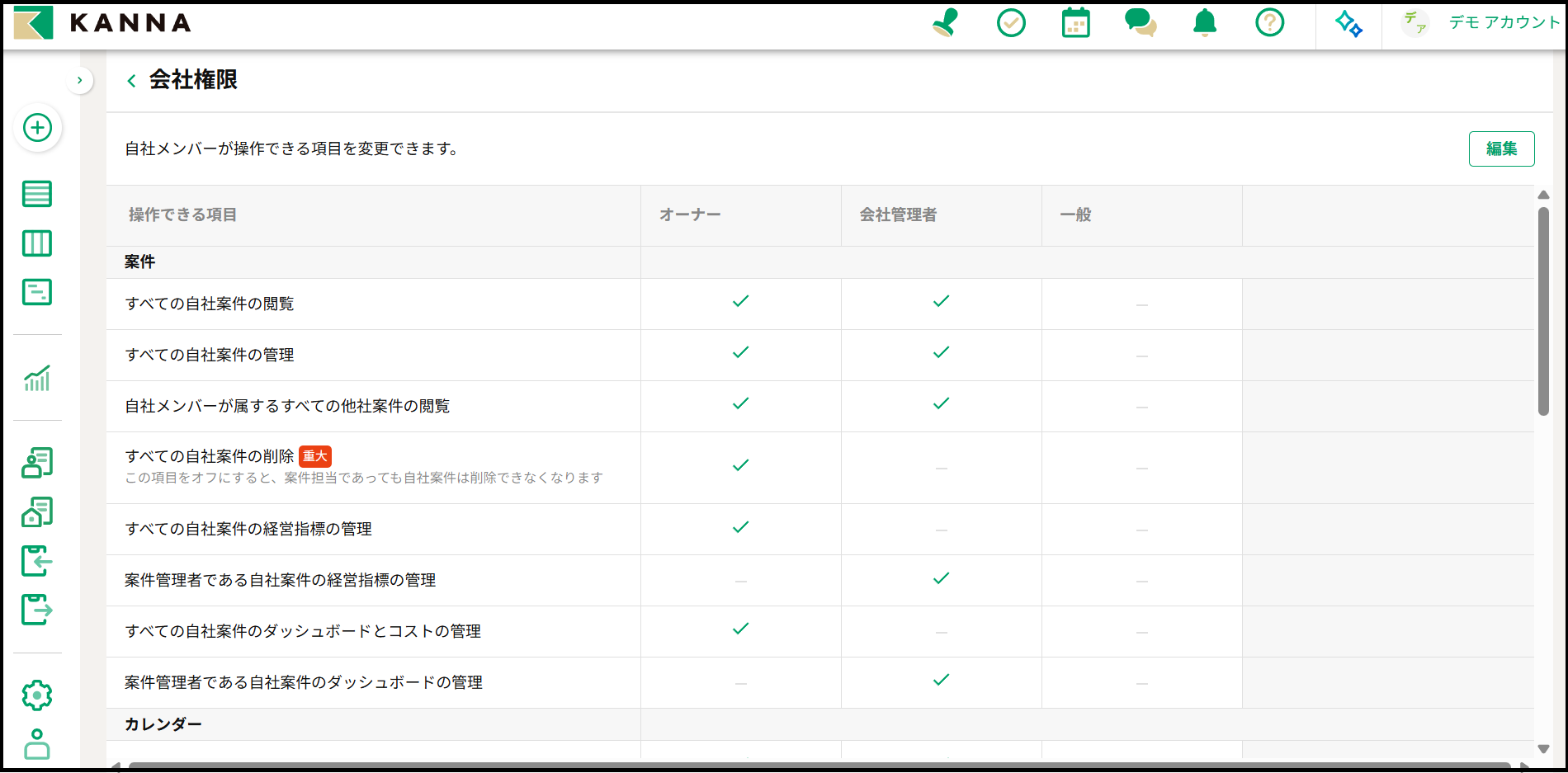Open the analytics chart sidebar icon
This screenshot has height=773, width=1568.
coord(37,378)
